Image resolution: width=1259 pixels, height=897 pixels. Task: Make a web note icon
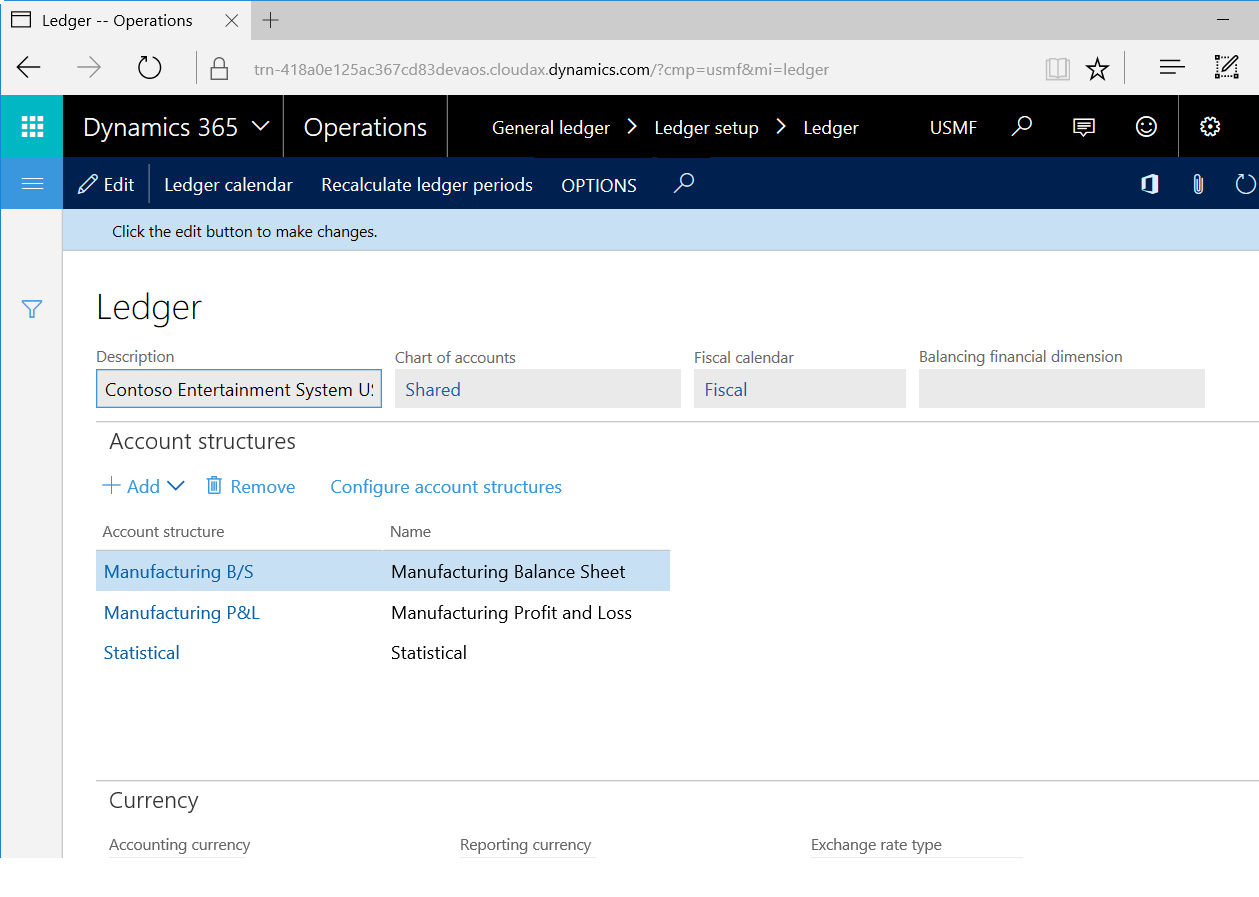point(1226,68)
